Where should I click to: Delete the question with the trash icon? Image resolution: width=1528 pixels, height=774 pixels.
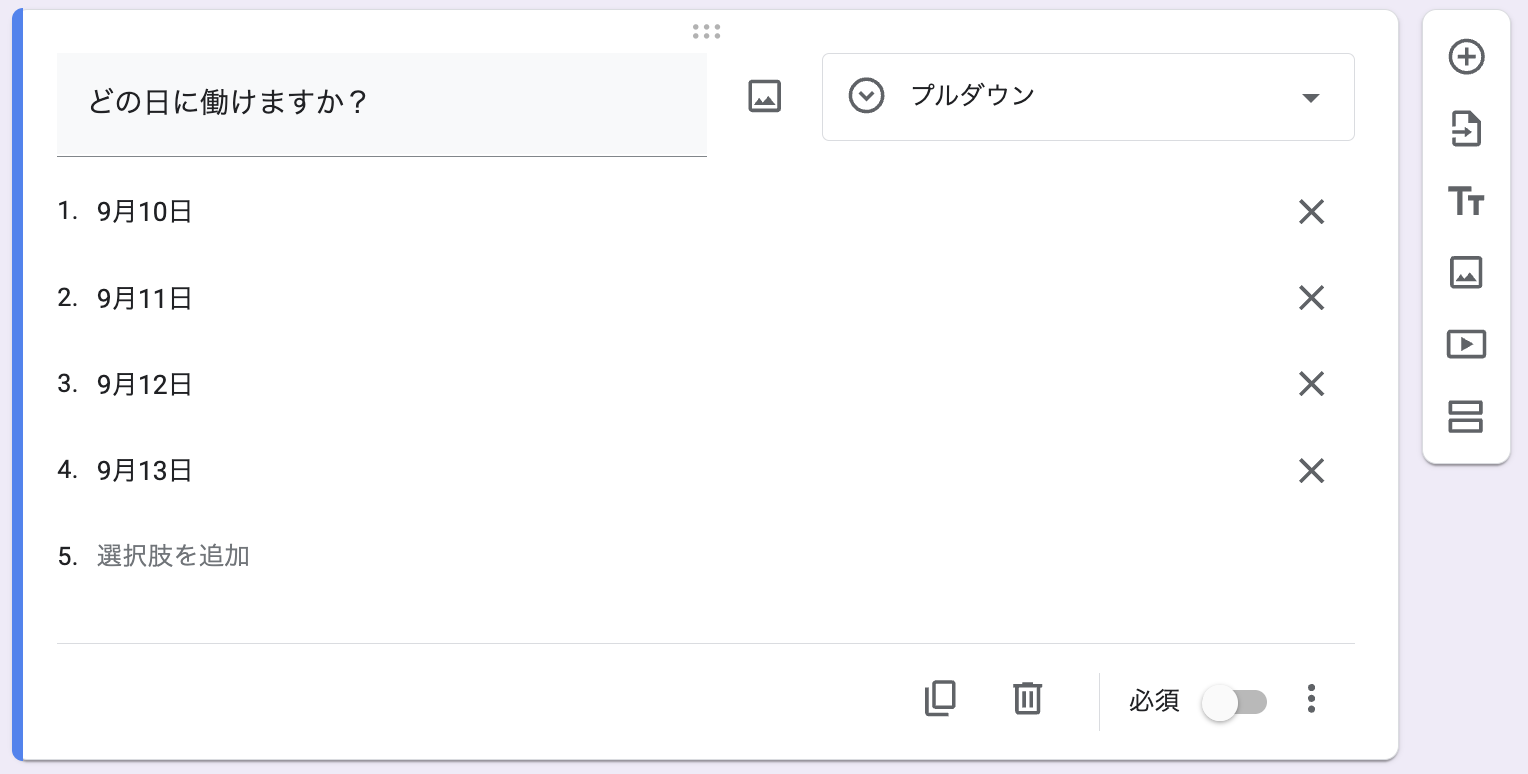tap(1027, 698)
